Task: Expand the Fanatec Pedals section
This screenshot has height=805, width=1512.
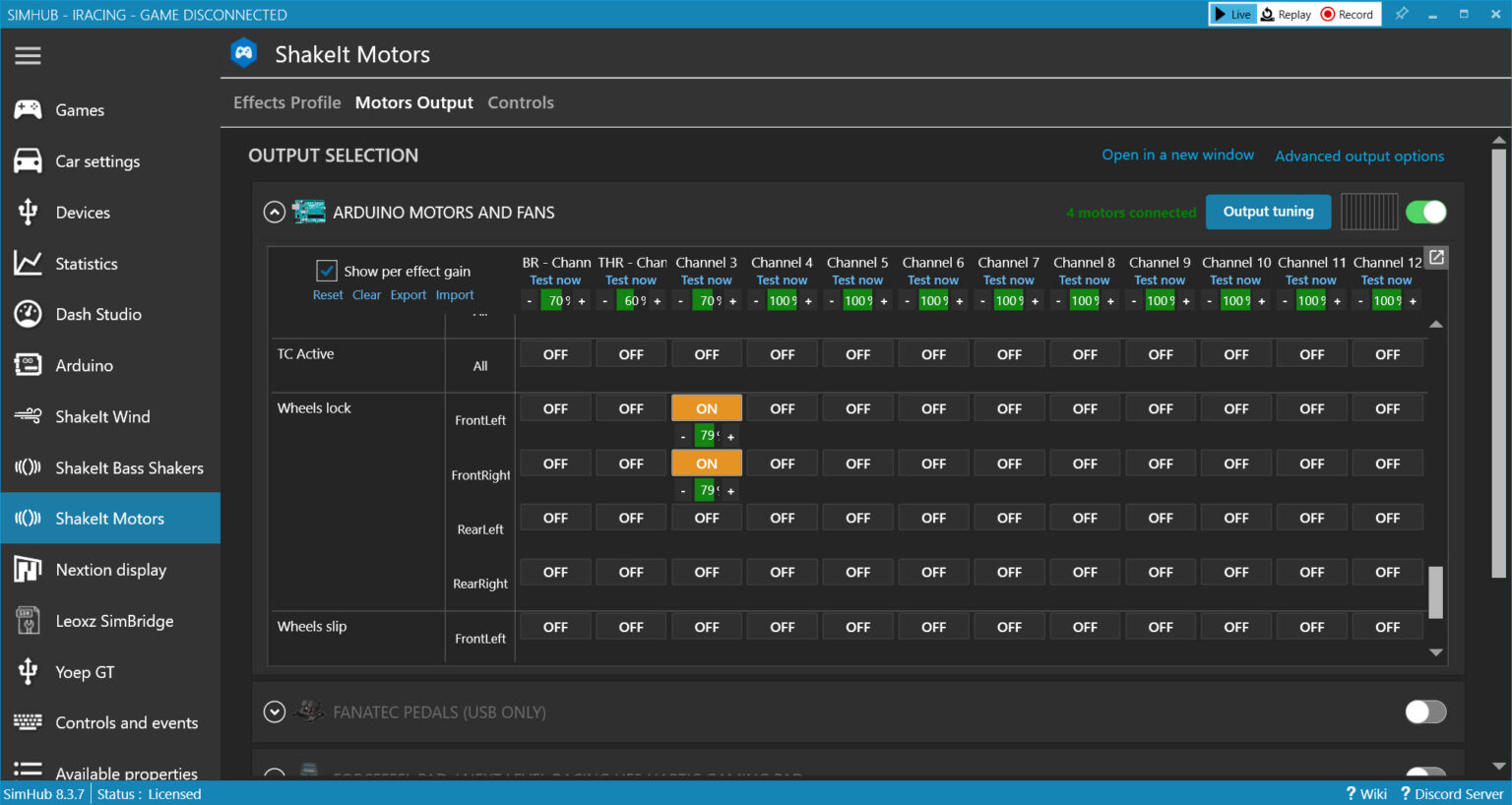Action: (x=275, y=712)
